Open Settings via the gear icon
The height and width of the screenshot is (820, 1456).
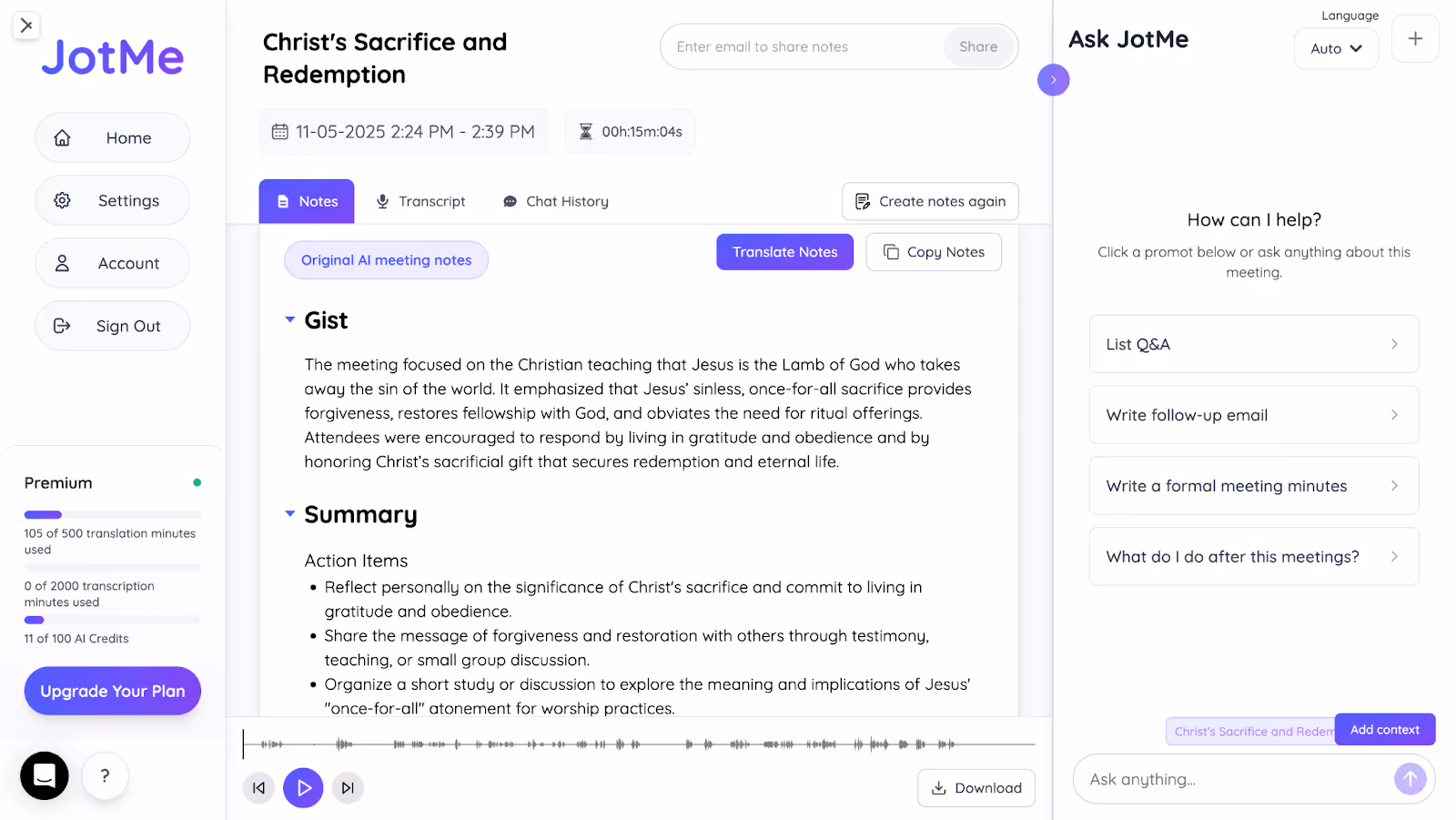tap(62, 200)
